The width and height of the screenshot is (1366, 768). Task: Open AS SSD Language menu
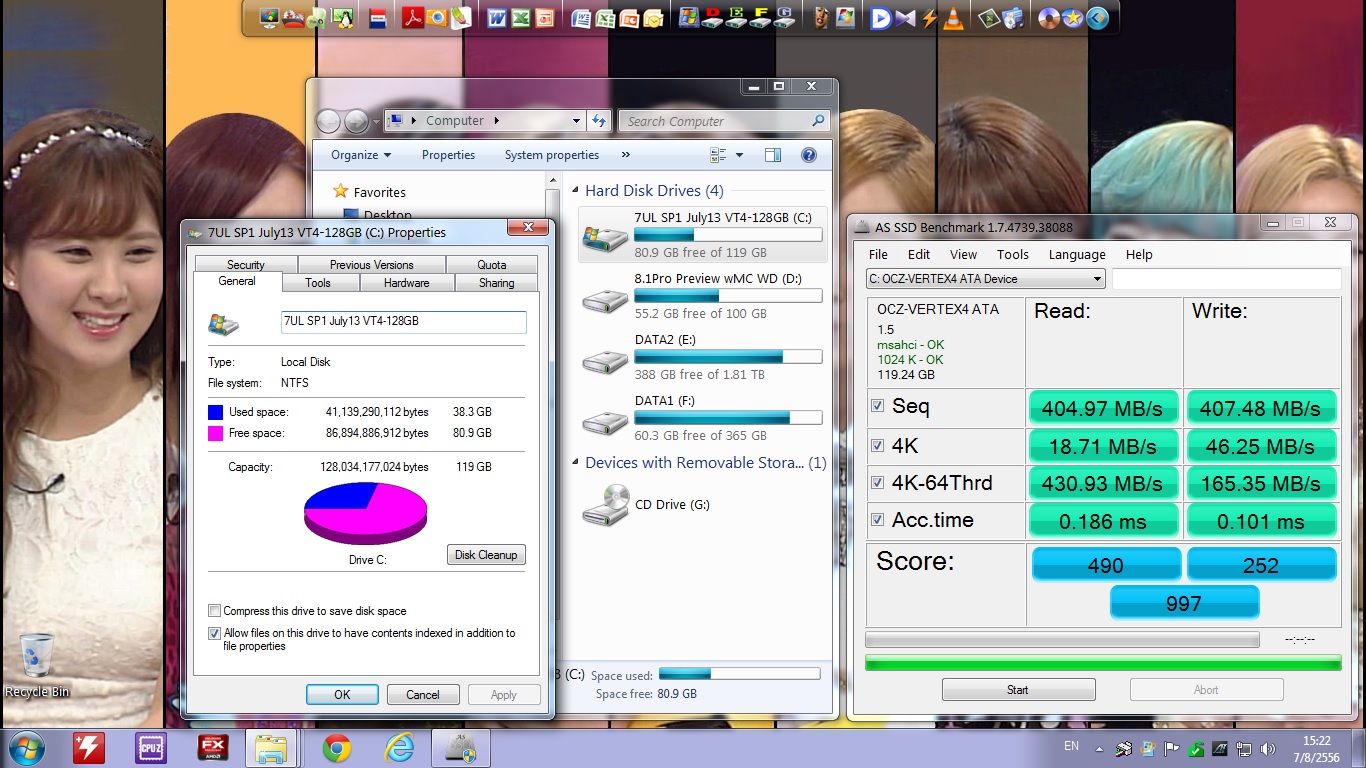[x=1077, y=254]
